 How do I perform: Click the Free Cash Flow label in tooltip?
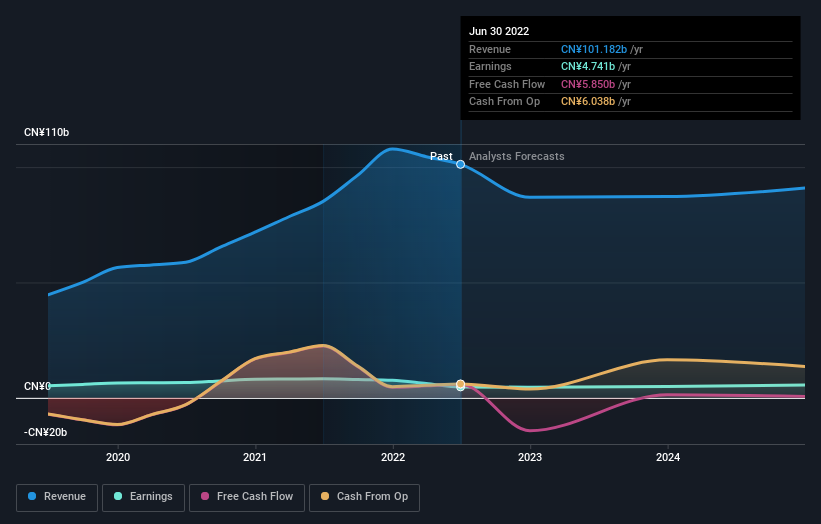pos(507,84)
